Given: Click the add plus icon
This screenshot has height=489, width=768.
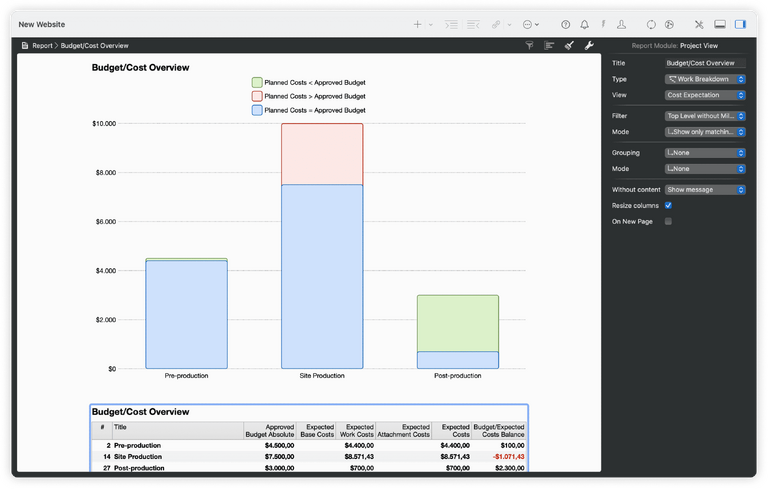Looking at the screenshot, I should coord(418,24).
